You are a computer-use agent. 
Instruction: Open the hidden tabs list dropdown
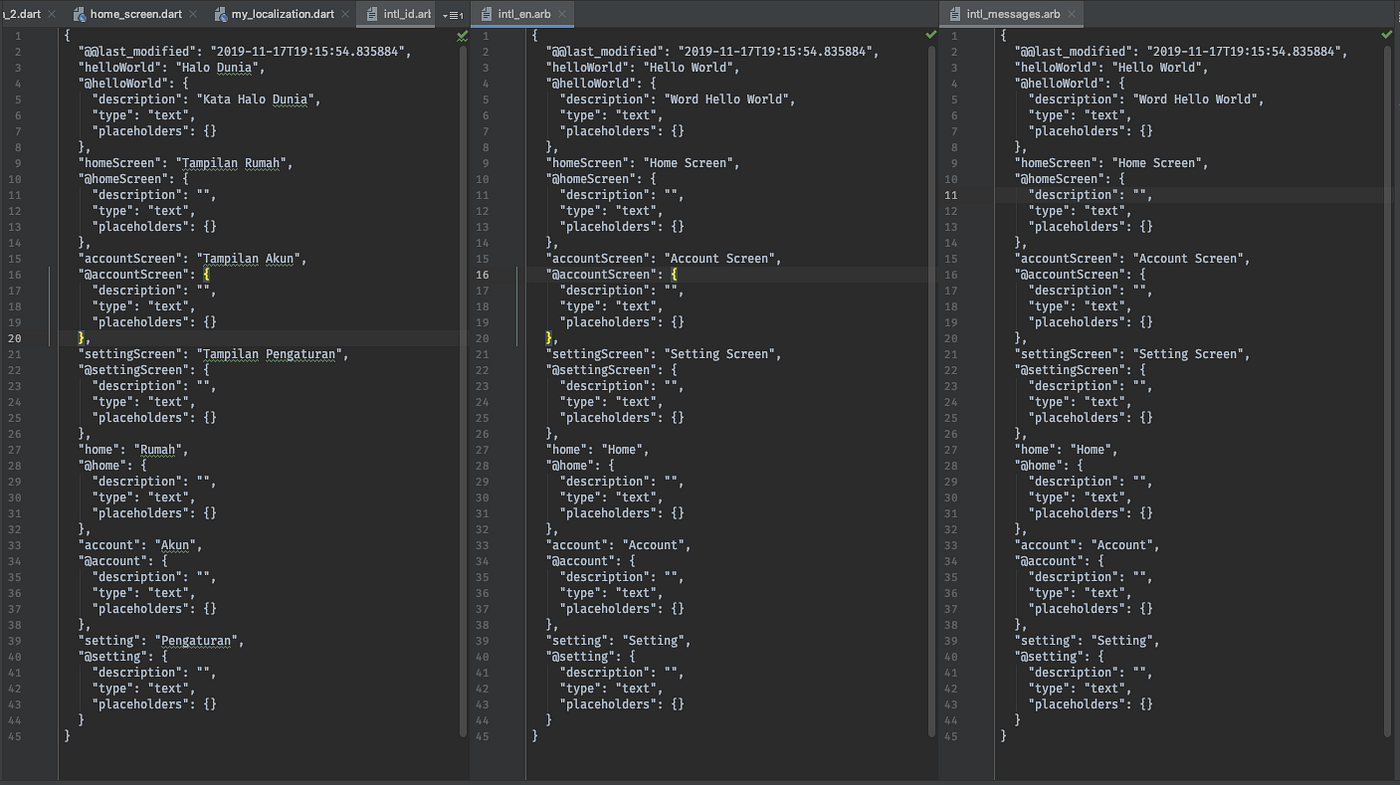point(451,15)
